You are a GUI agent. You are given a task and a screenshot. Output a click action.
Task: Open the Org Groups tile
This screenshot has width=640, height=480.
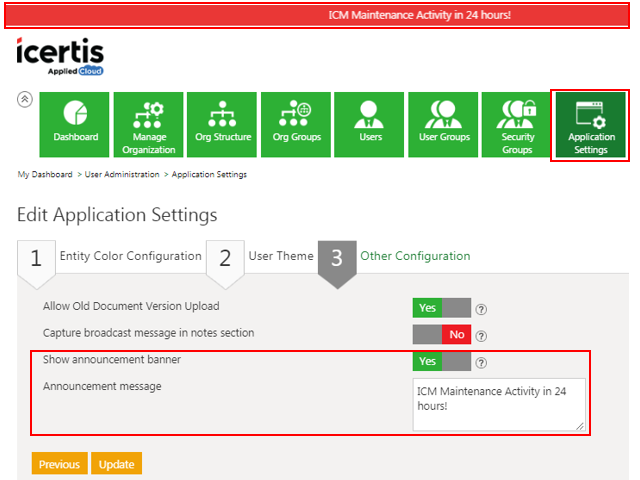coord(296,125)
